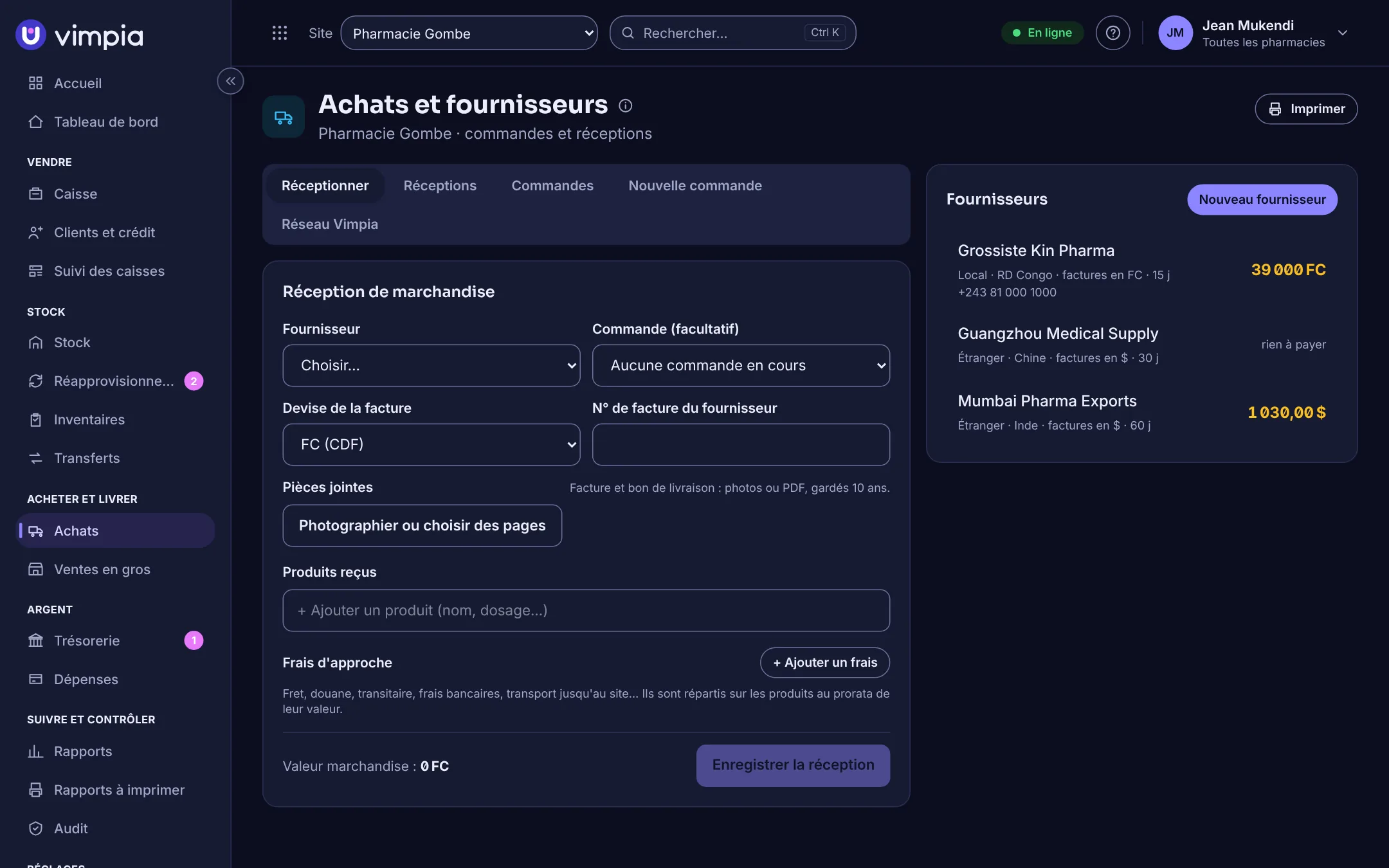The image size is (1389, 868).
Task: Click Nouveau fournisseur
Action: [x=1262, y=199]
